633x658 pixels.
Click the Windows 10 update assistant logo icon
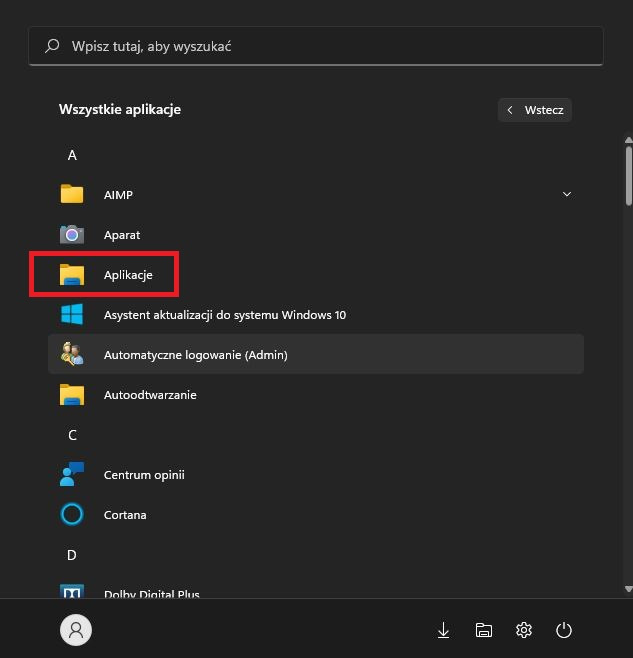pyautogui.click(x=72, y=314)
